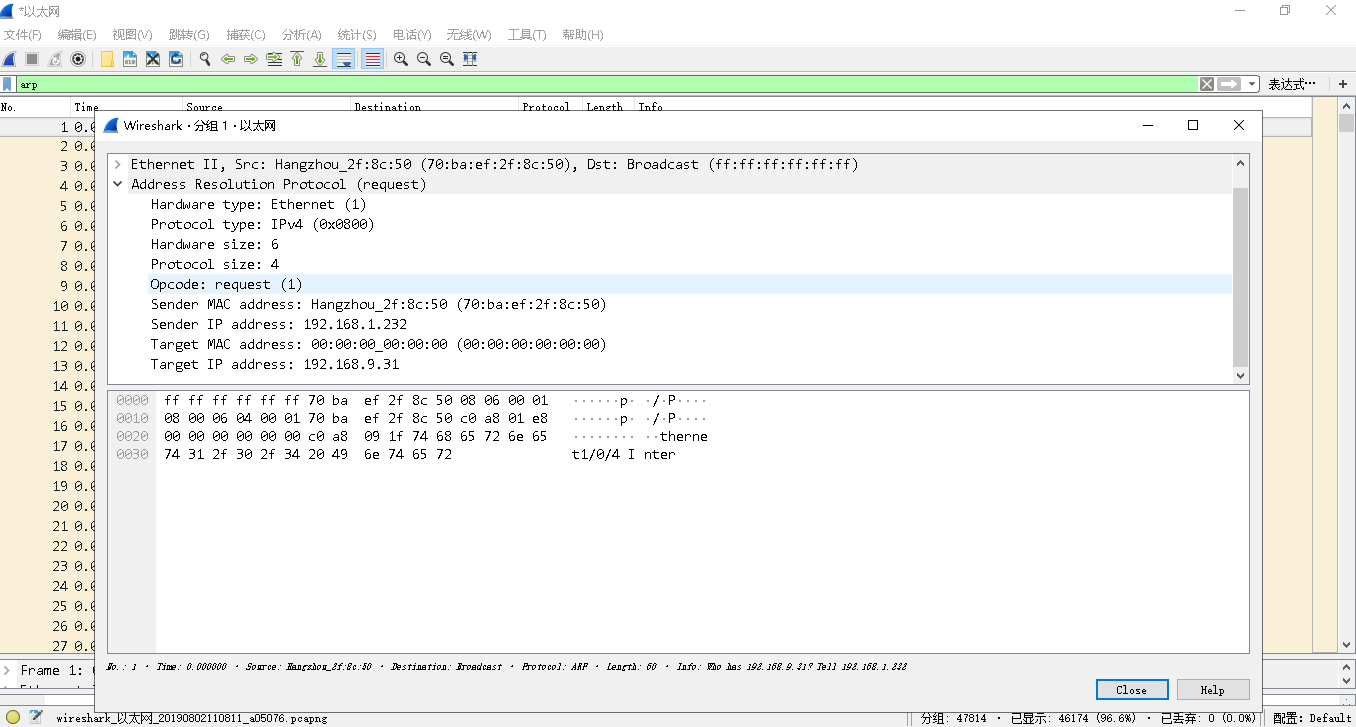
Task: Restart the current capture
Action: coord(55,59)
